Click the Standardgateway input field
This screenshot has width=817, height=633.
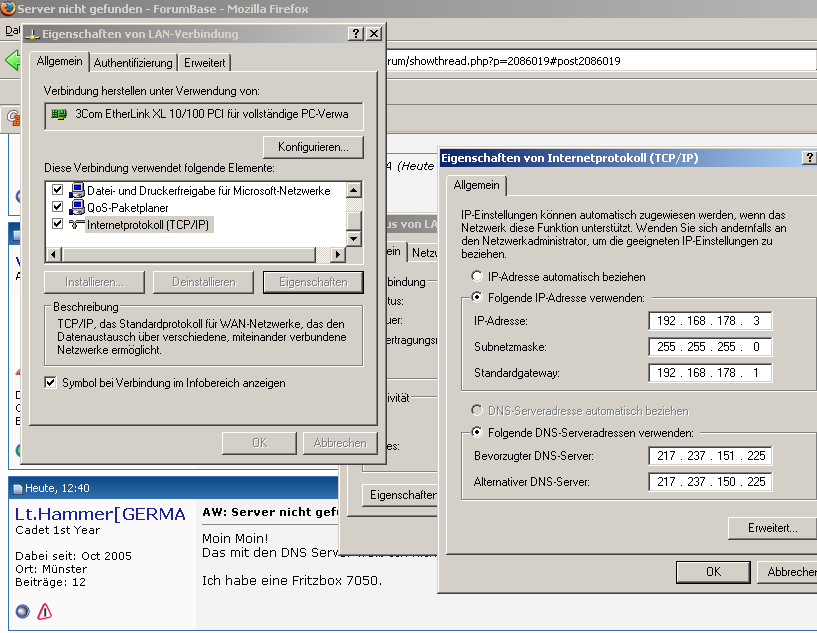[710, 373]
